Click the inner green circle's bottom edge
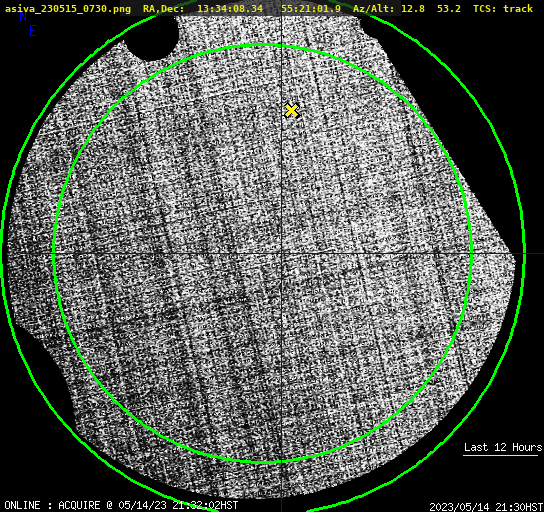The width and height of the screenshot is (544, 512). pyautogui.click(x=263, y=462)
